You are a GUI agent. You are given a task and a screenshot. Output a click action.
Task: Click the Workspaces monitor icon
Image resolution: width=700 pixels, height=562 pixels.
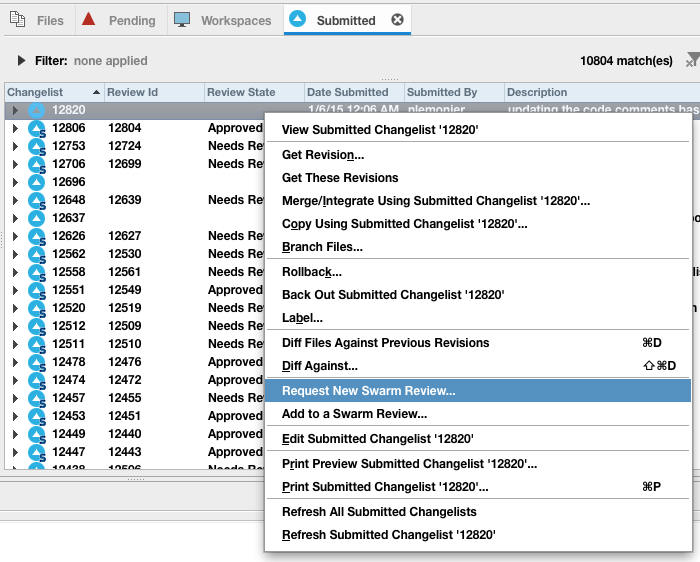pos(182,20)
